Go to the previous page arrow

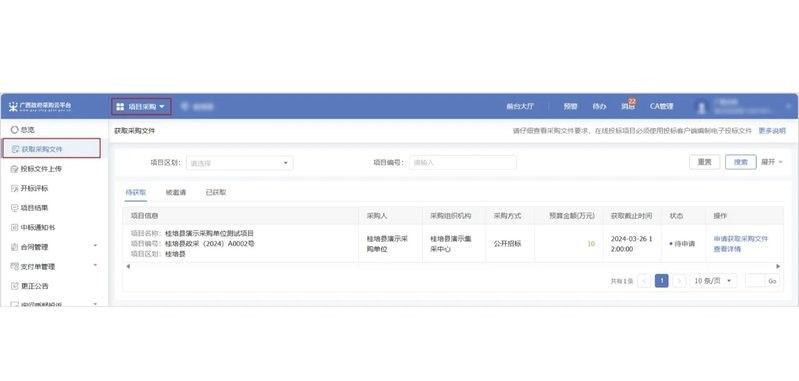(644, 281)
